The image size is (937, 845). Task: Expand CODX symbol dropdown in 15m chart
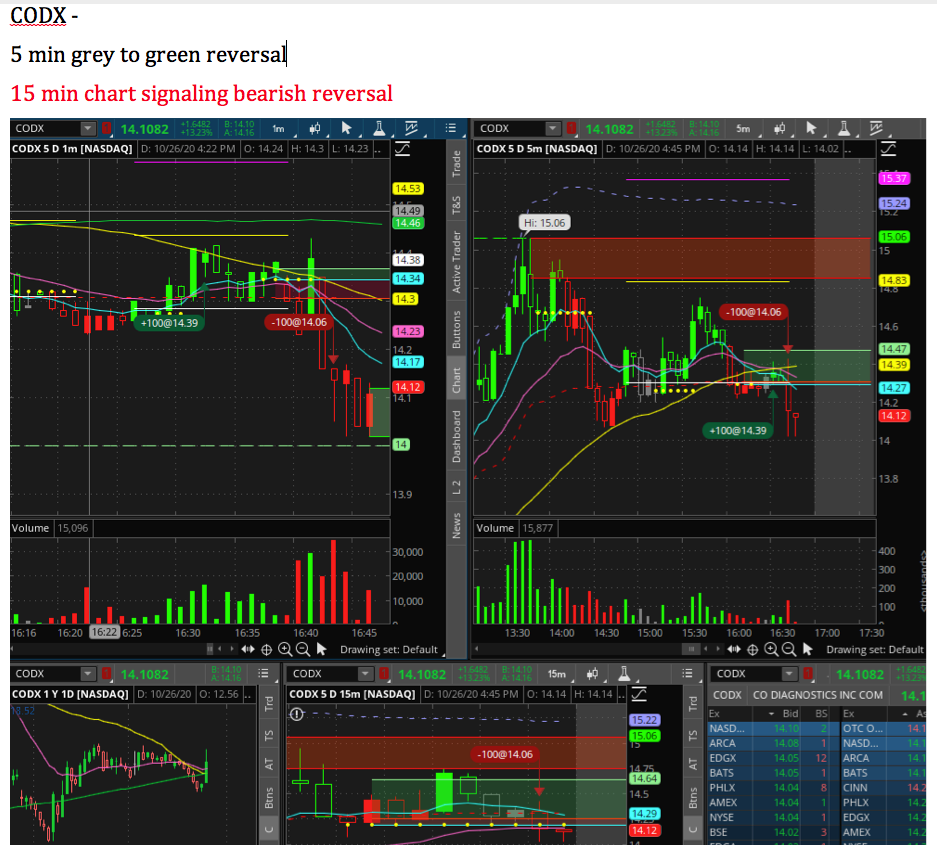point(365,673)
